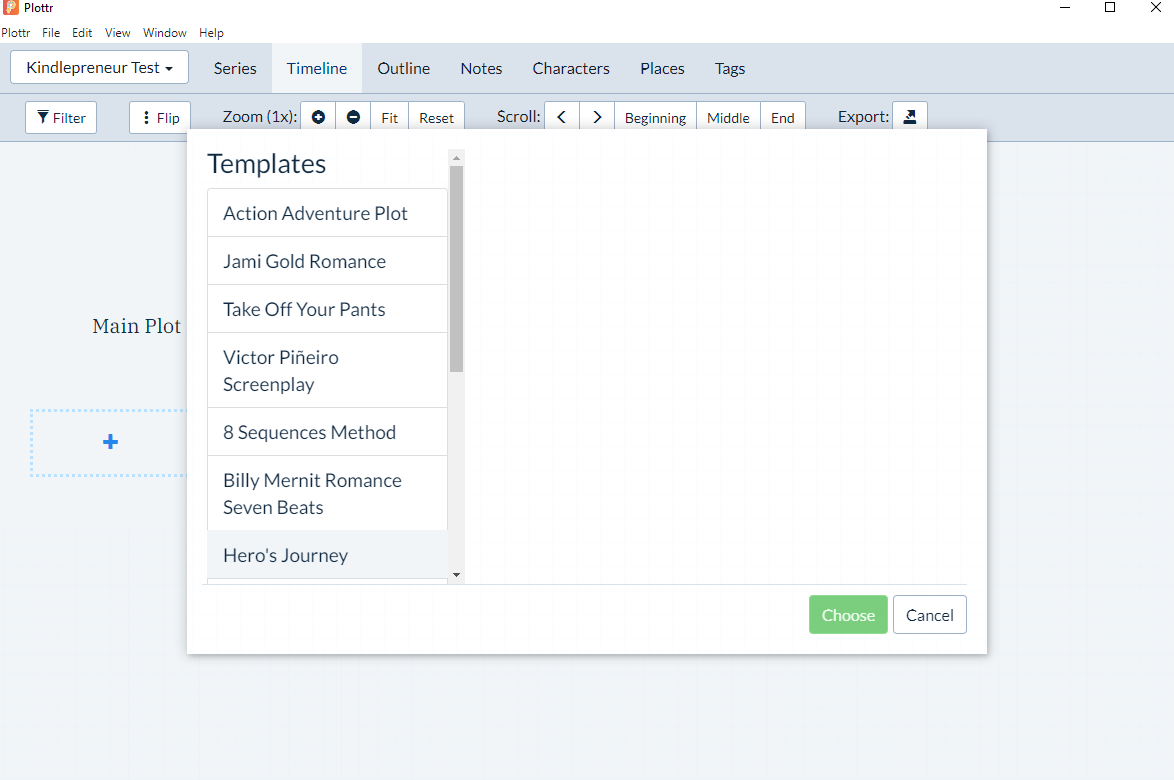This screenshot has width=1174, height=780.
Task: Open the Kindlepreneur Test project dropdown
Action: tap(98, 67)
